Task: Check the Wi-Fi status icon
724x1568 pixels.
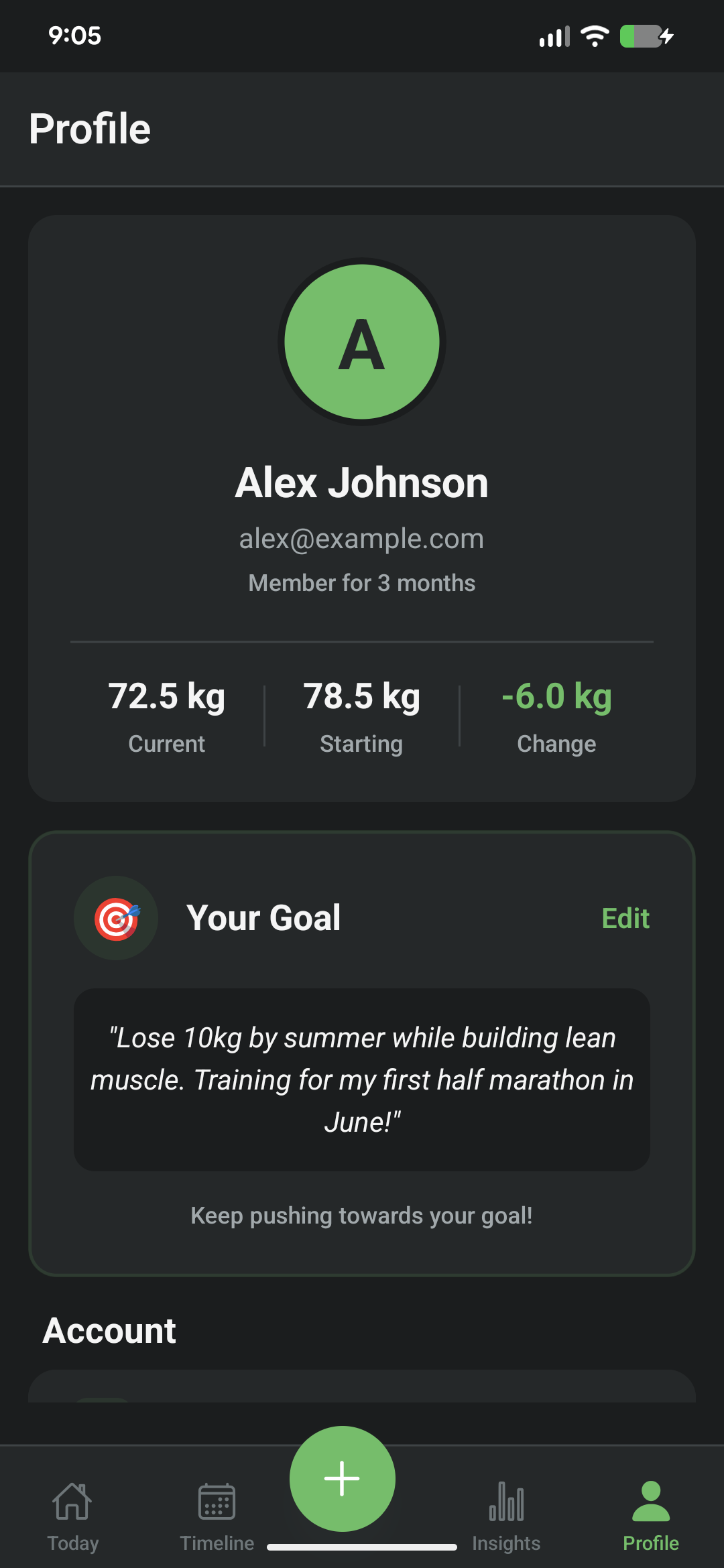Action: tap(595, 36)
